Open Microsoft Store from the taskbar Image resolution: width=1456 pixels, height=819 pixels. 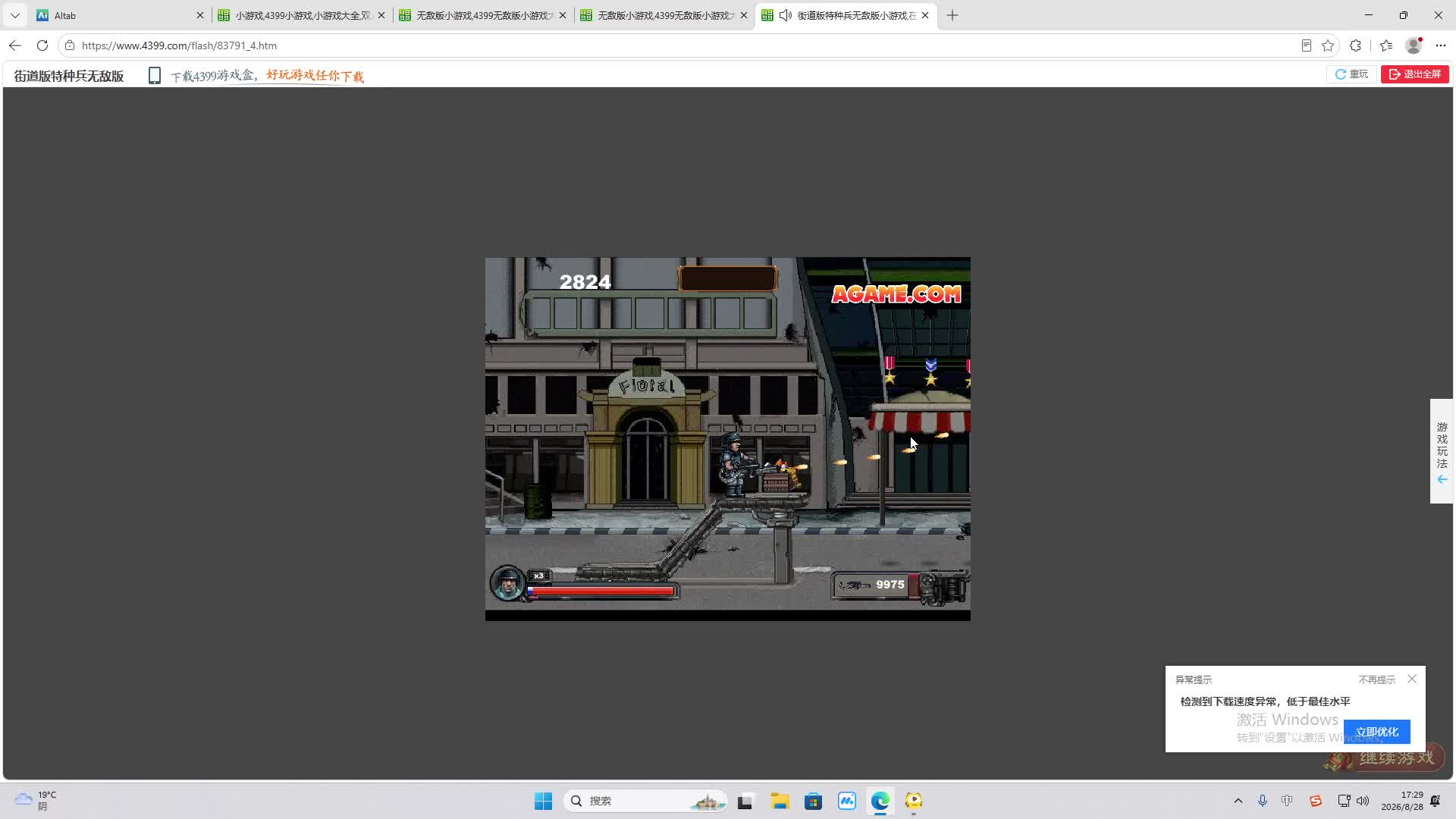[813, 801]
